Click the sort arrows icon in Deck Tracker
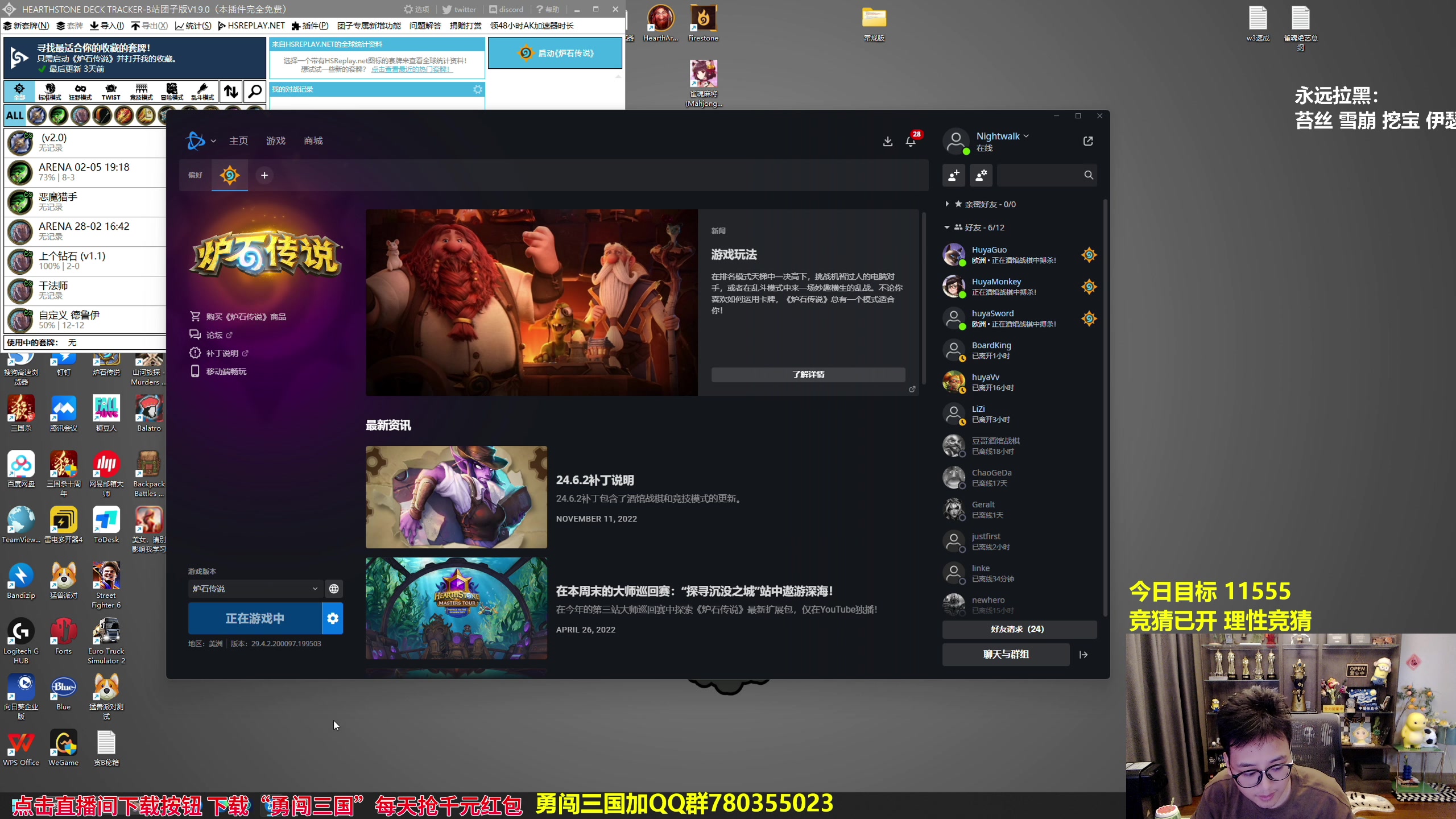 231,92
